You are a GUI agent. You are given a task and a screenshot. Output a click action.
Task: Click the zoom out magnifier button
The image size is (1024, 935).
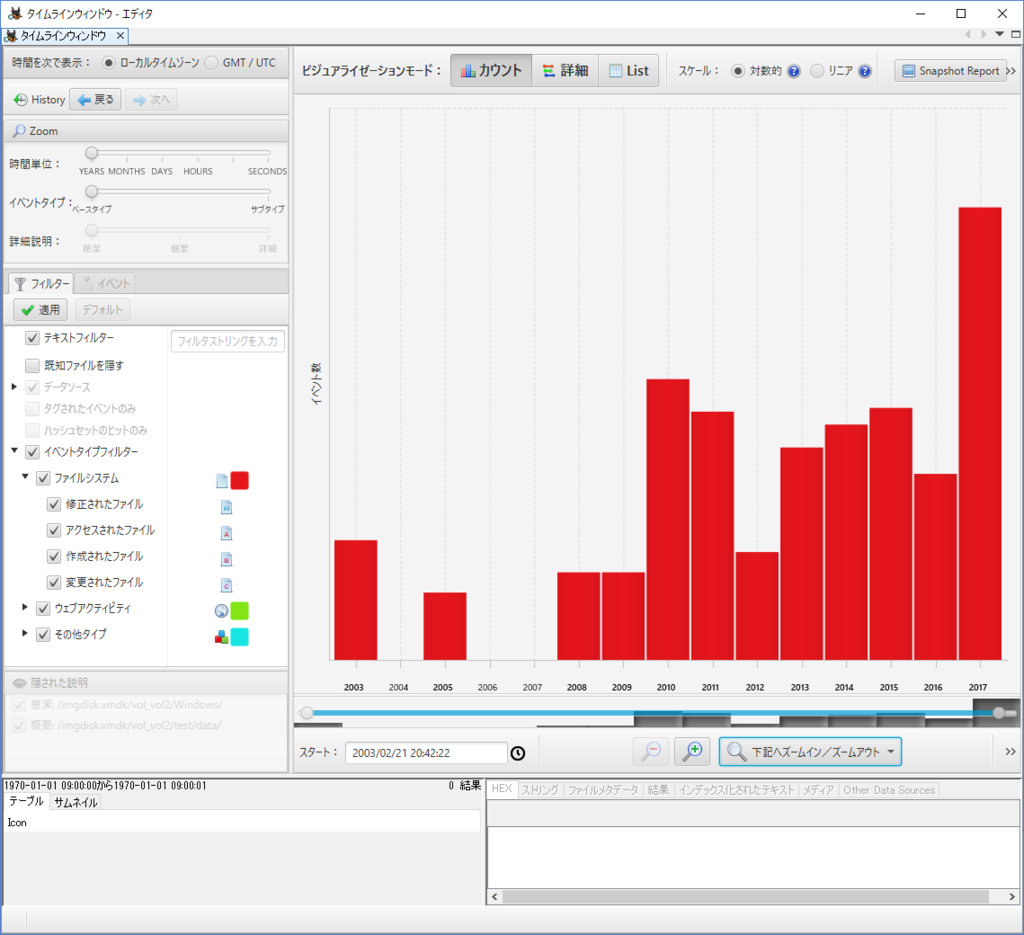(x=651, y=752)
